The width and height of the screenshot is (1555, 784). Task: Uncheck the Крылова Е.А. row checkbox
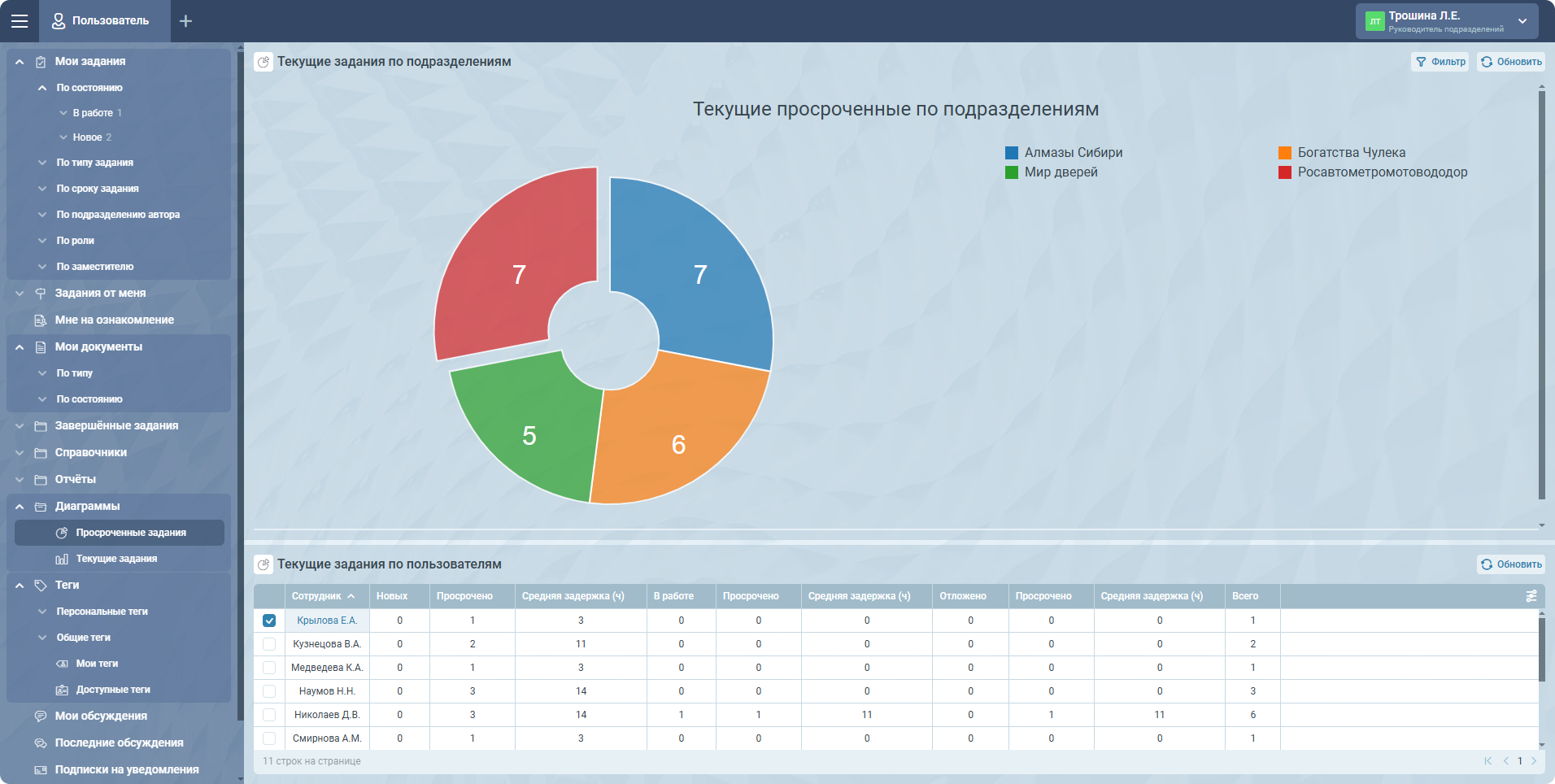(x=269, y=621)
